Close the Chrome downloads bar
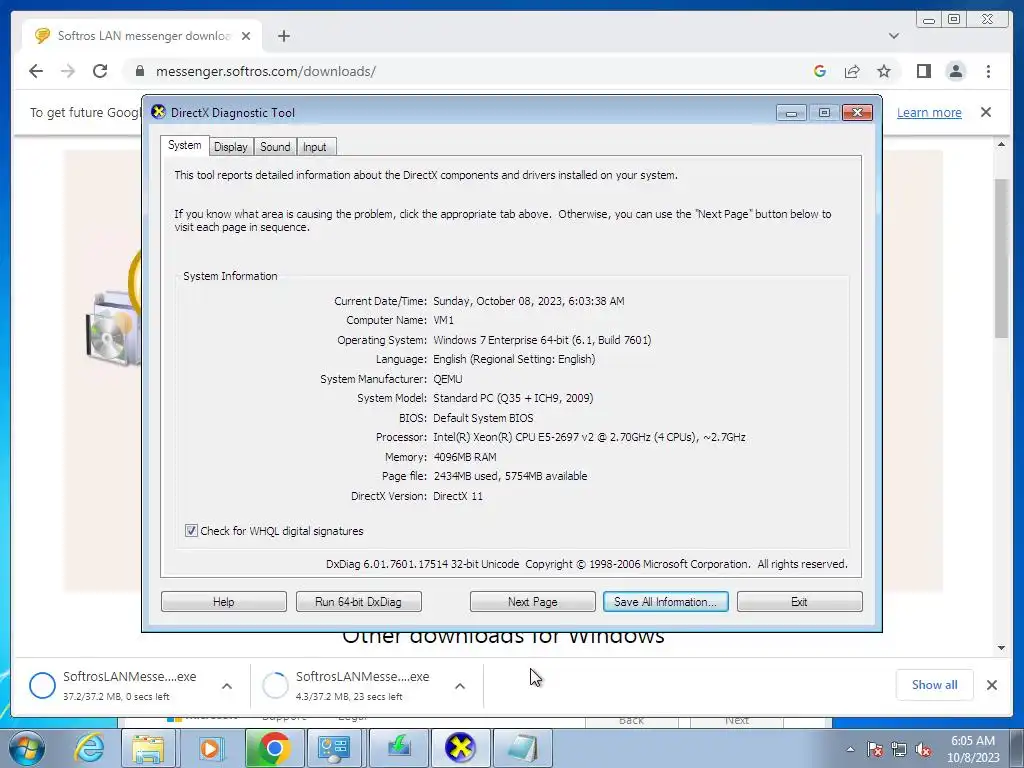This screenshot has height=768, width=1024. pyautogui.click(x=991, y=684)
